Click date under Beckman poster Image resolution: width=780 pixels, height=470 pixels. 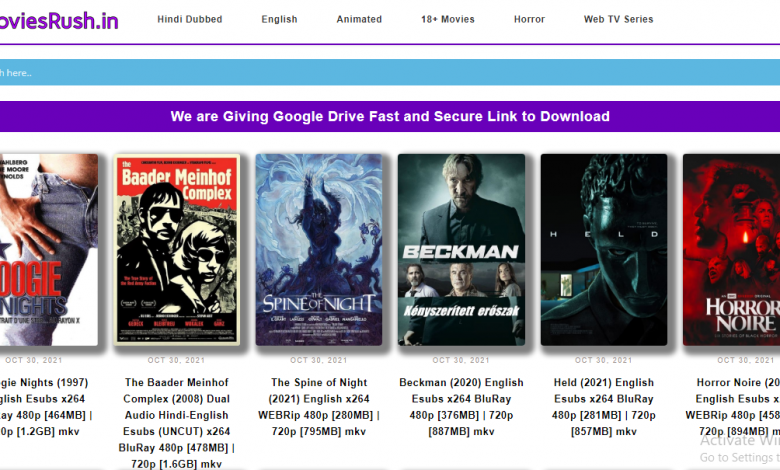coord(461,360)
